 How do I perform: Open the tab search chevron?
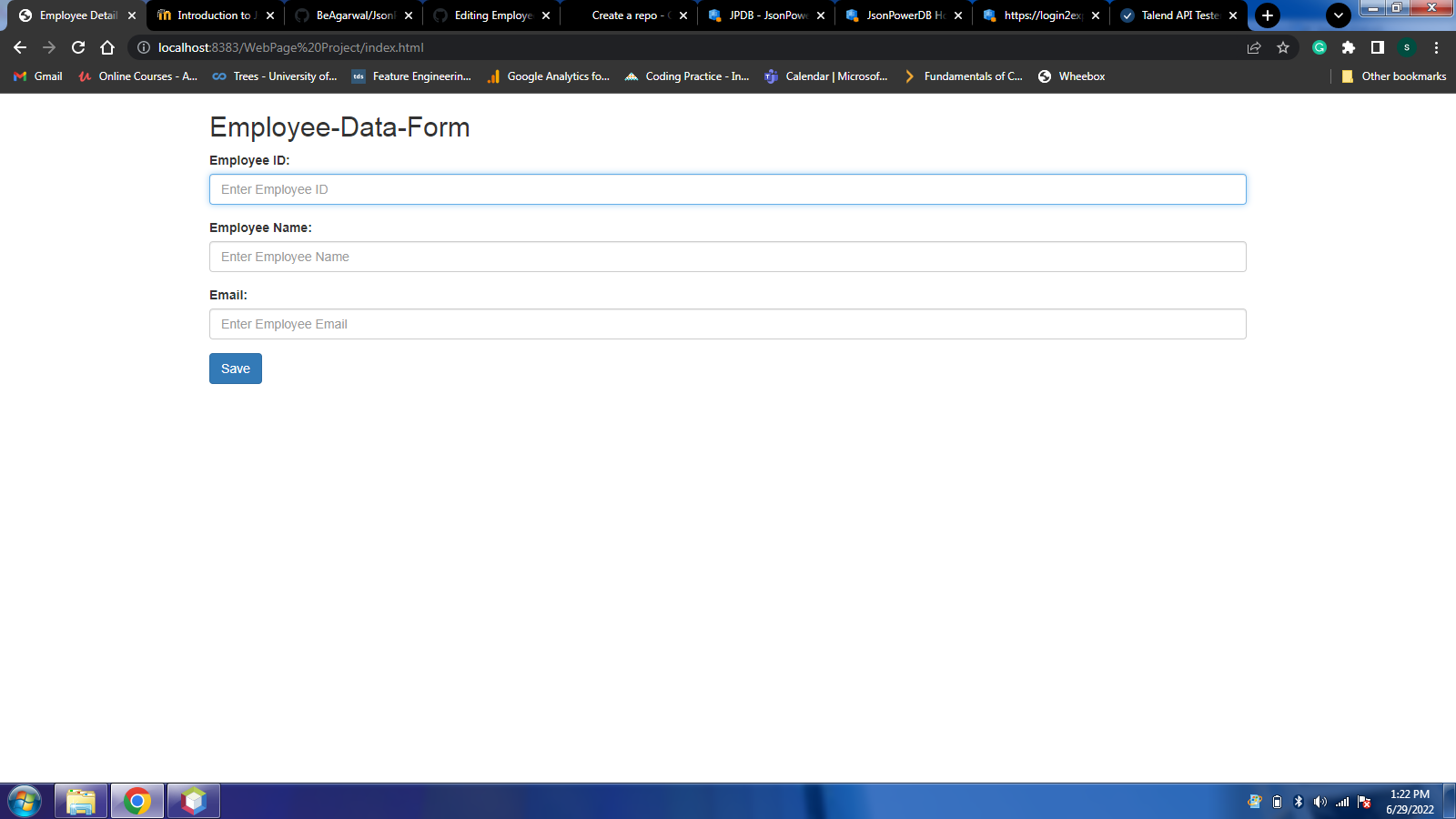tap(1338, 15)
